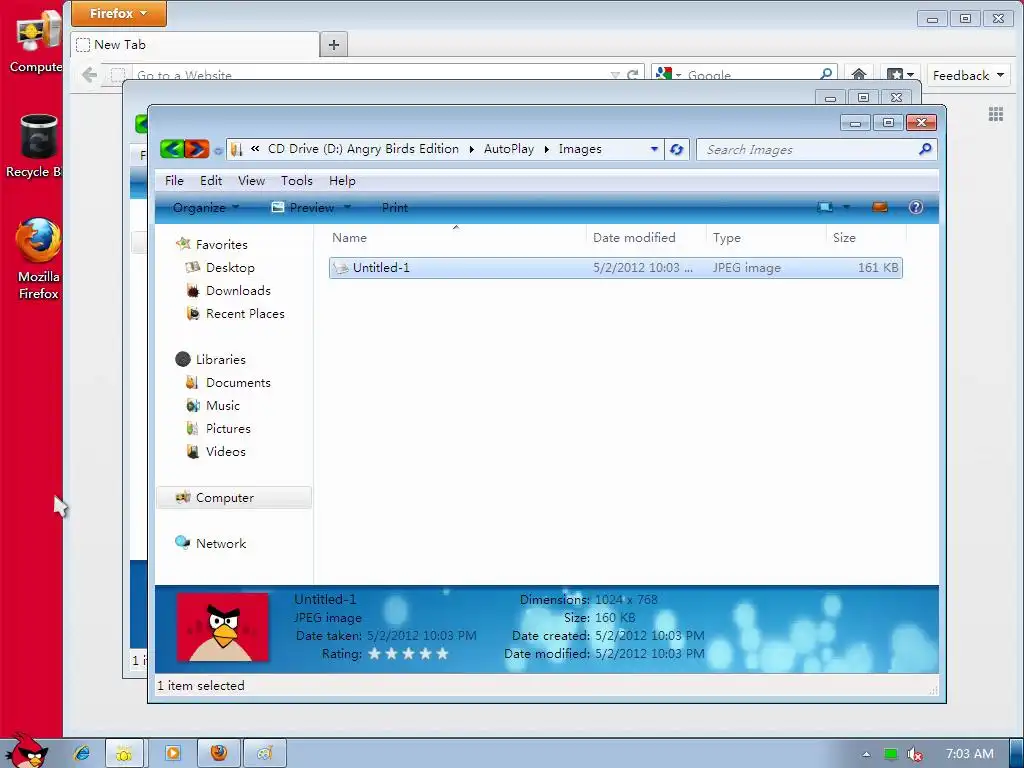Select the New Tab tab in Firefox
This screenshot has height=768, width=1024.
pos(194,44)
